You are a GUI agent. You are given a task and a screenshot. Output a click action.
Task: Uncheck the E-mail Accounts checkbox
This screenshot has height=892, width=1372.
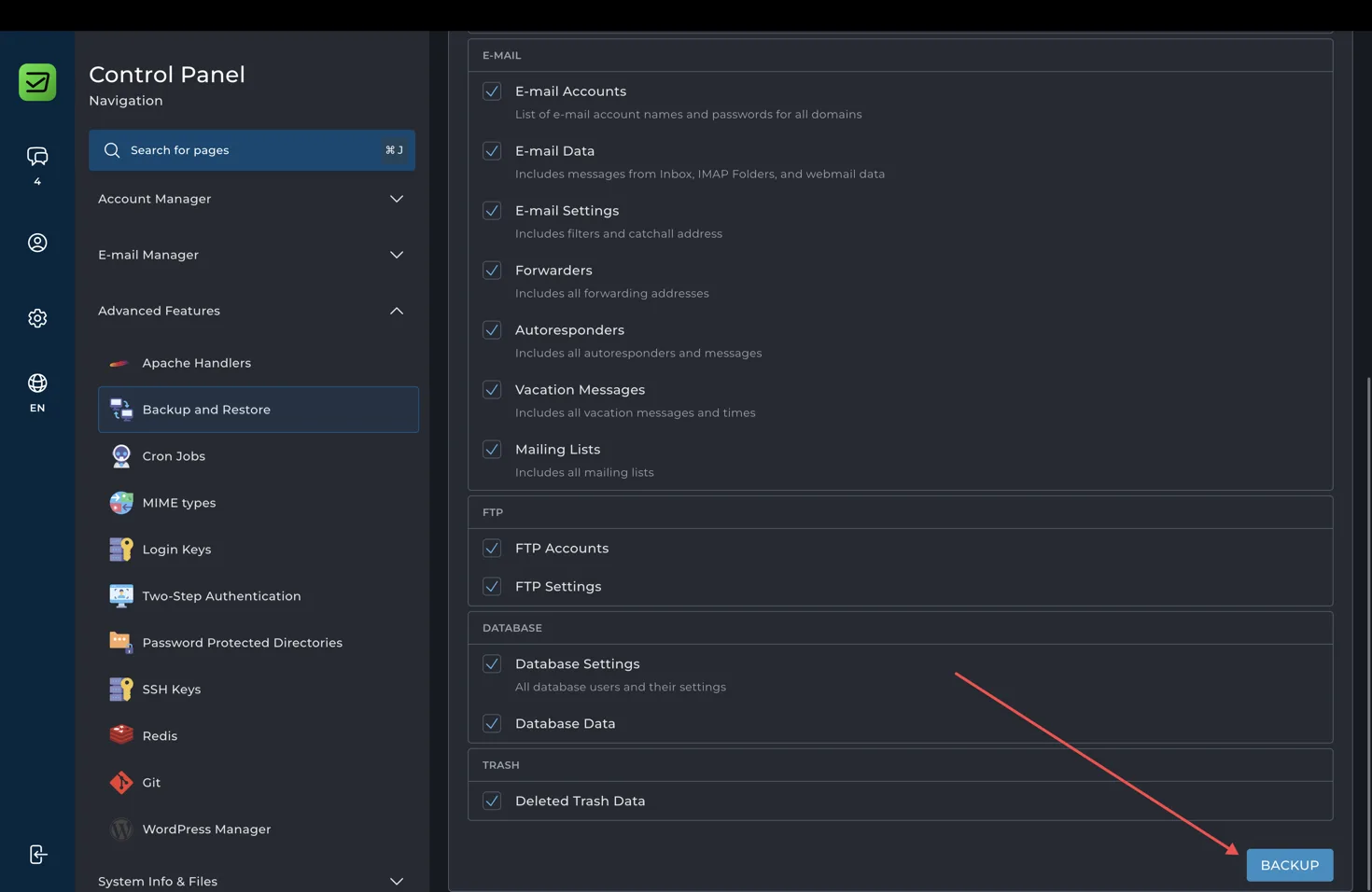click(492, 91)
